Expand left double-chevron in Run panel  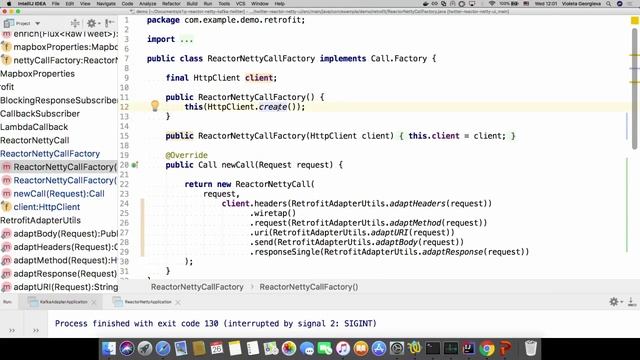pyautogui.click(x=12, y=330)
